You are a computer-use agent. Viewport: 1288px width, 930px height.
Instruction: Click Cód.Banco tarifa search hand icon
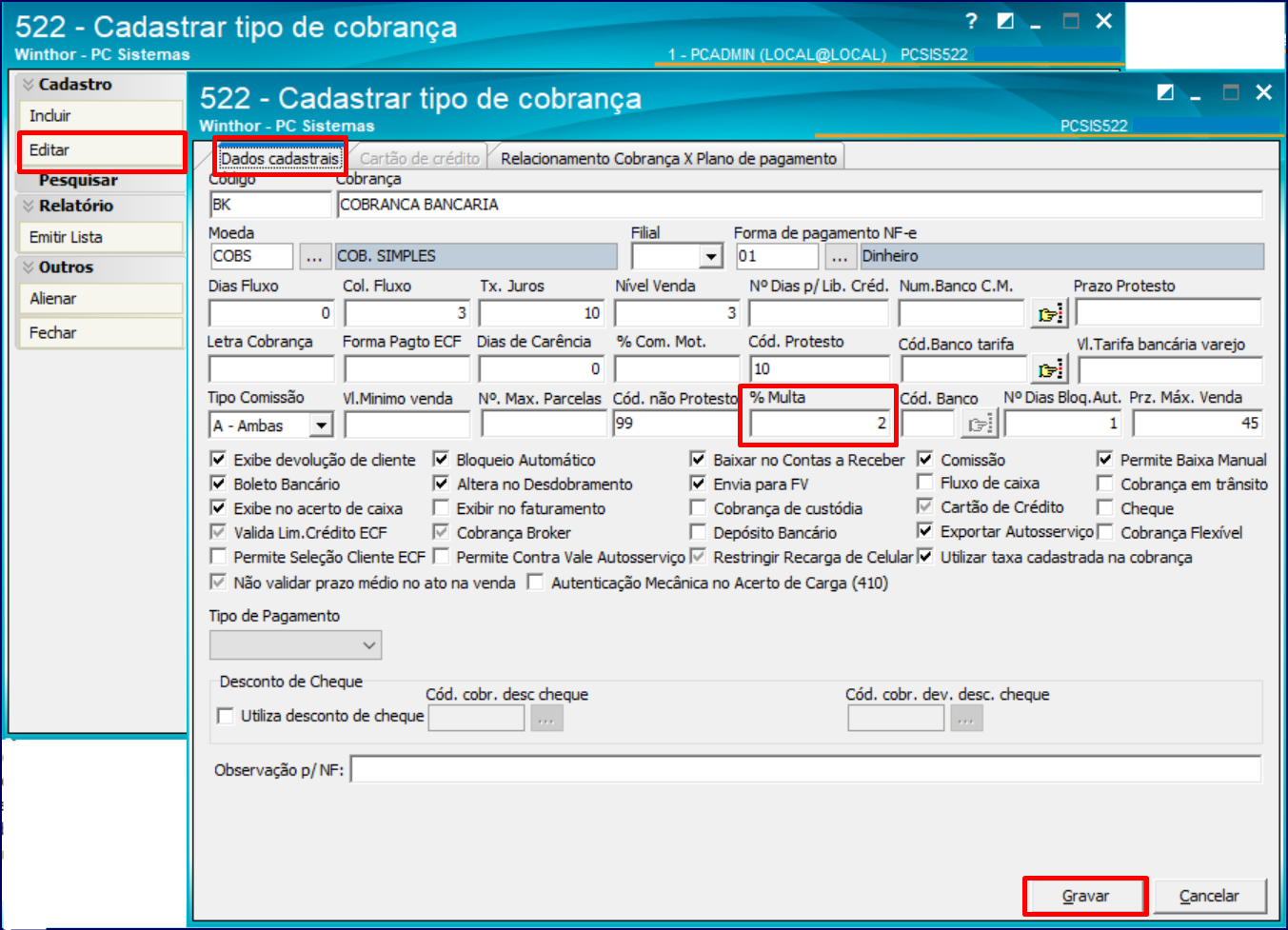(1050, 369)
